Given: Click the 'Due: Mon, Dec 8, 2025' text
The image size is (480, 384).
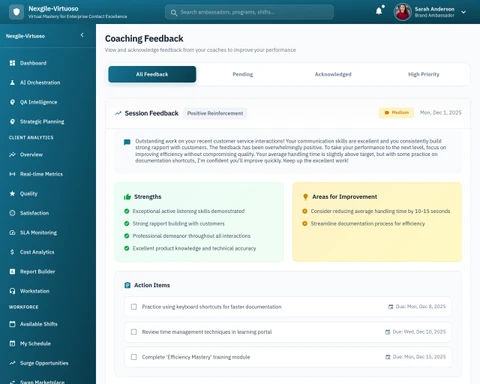Looking at the screenshot, I should coord(421,307).
